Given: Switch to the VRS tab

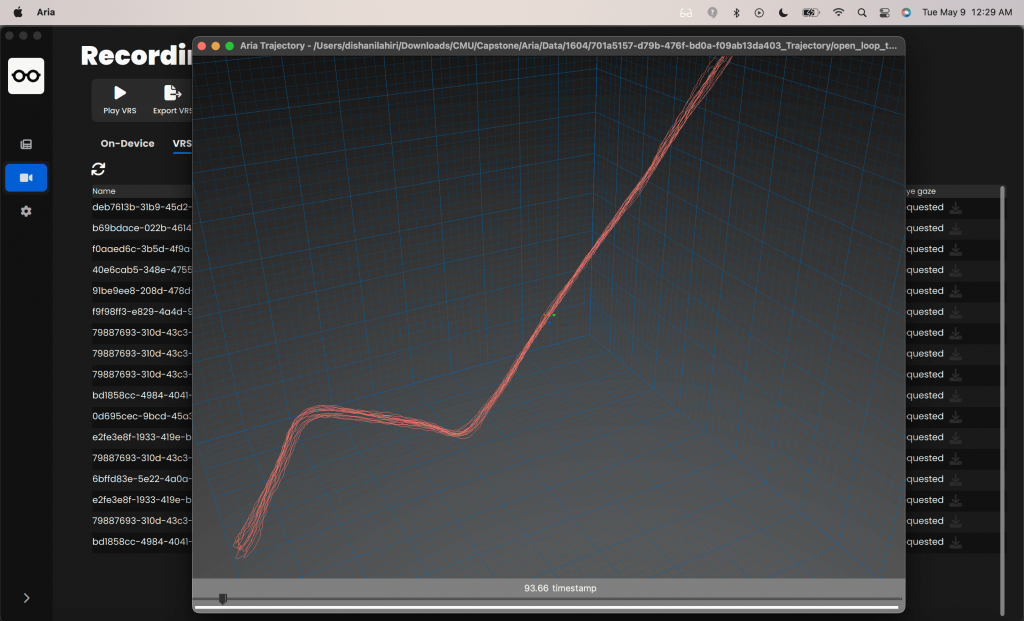Looking at the screenshot, I should coord(182,144).
